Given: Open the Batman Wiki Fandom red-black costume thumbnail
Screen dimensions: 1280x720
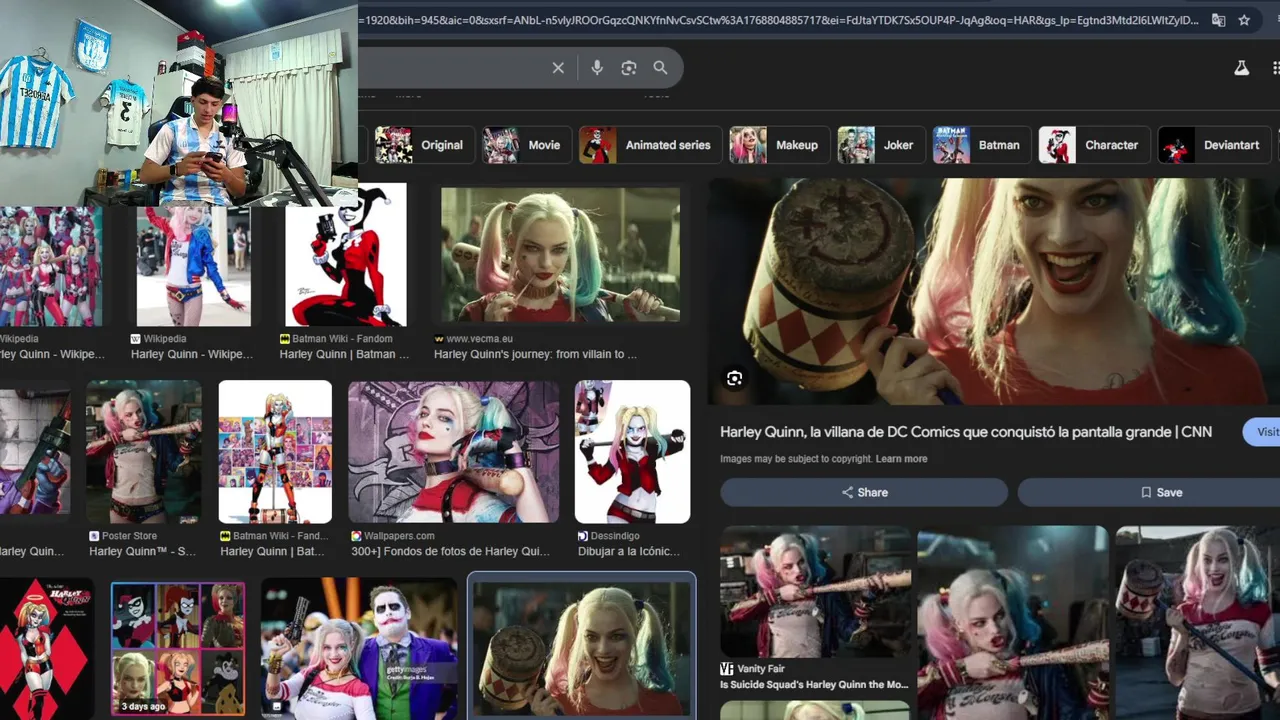Looking at the screenshot, I should tap(346, 255).
